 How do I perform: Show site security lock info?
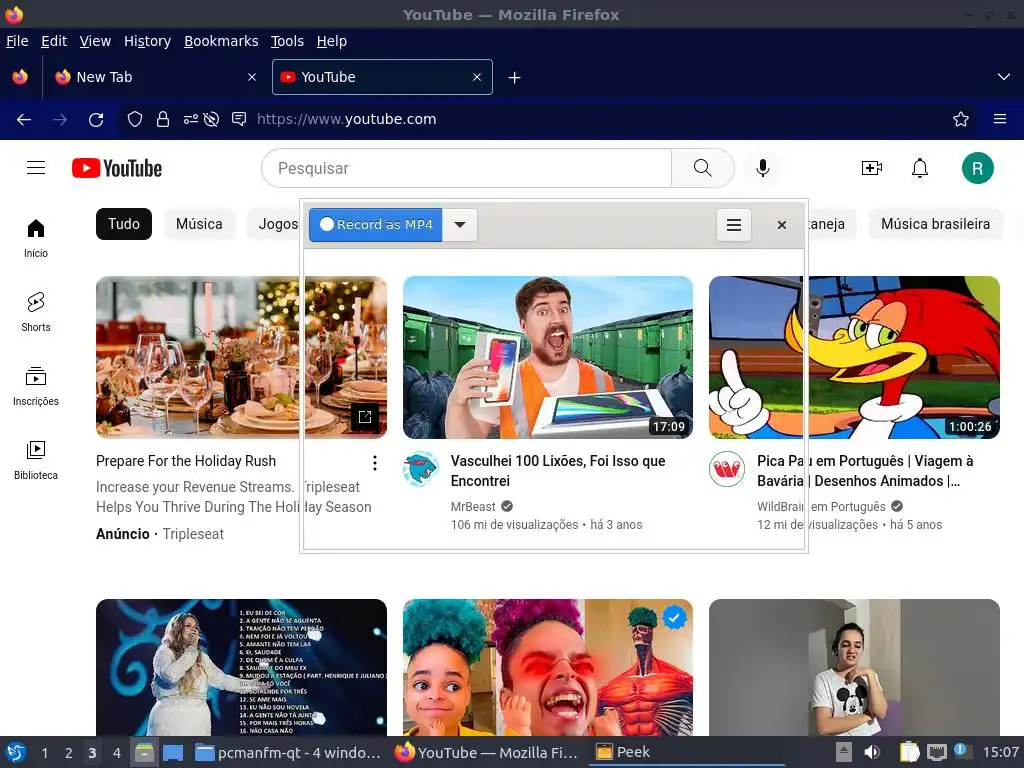pyautogui.click(x=163, y=119)
